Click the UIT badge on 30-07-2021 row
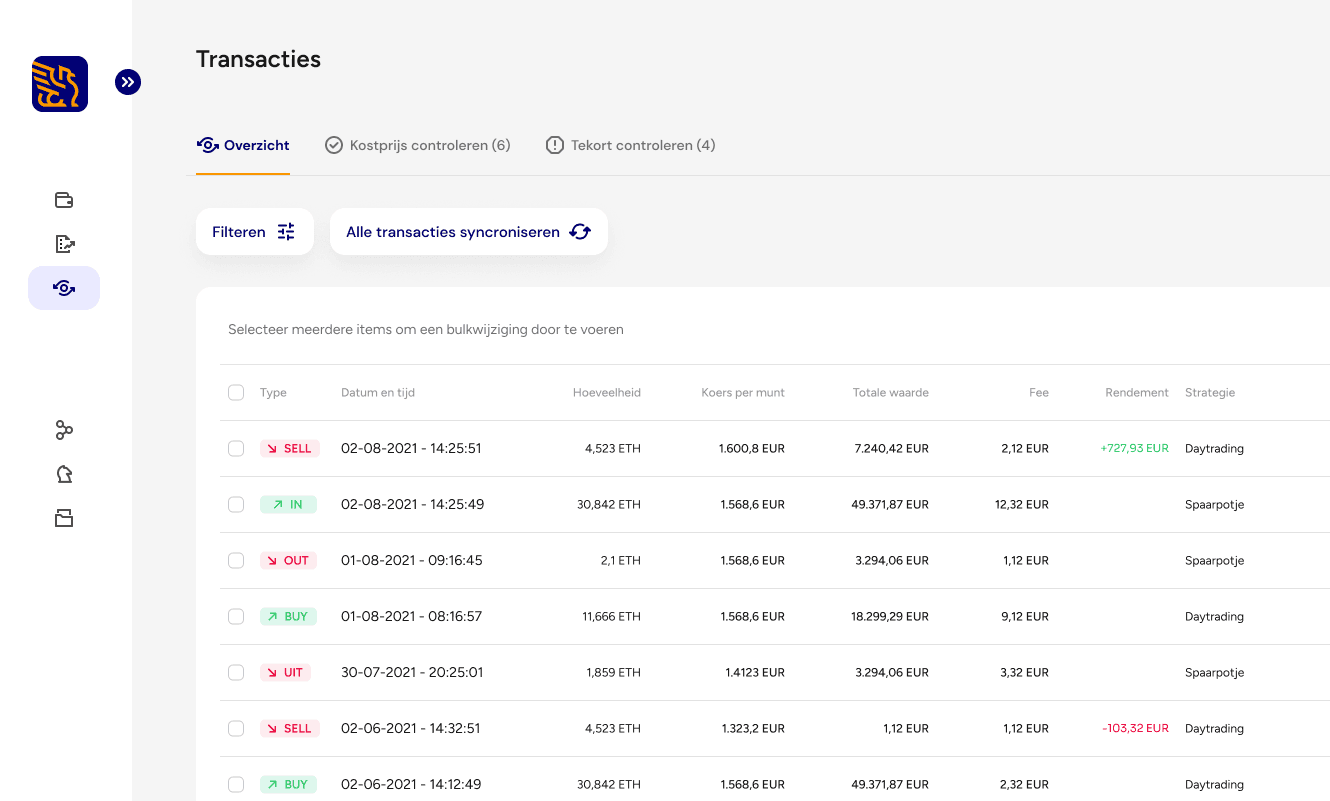This screenshot has width=1330, height=801. pyautogui.click(x=285, y=673)
